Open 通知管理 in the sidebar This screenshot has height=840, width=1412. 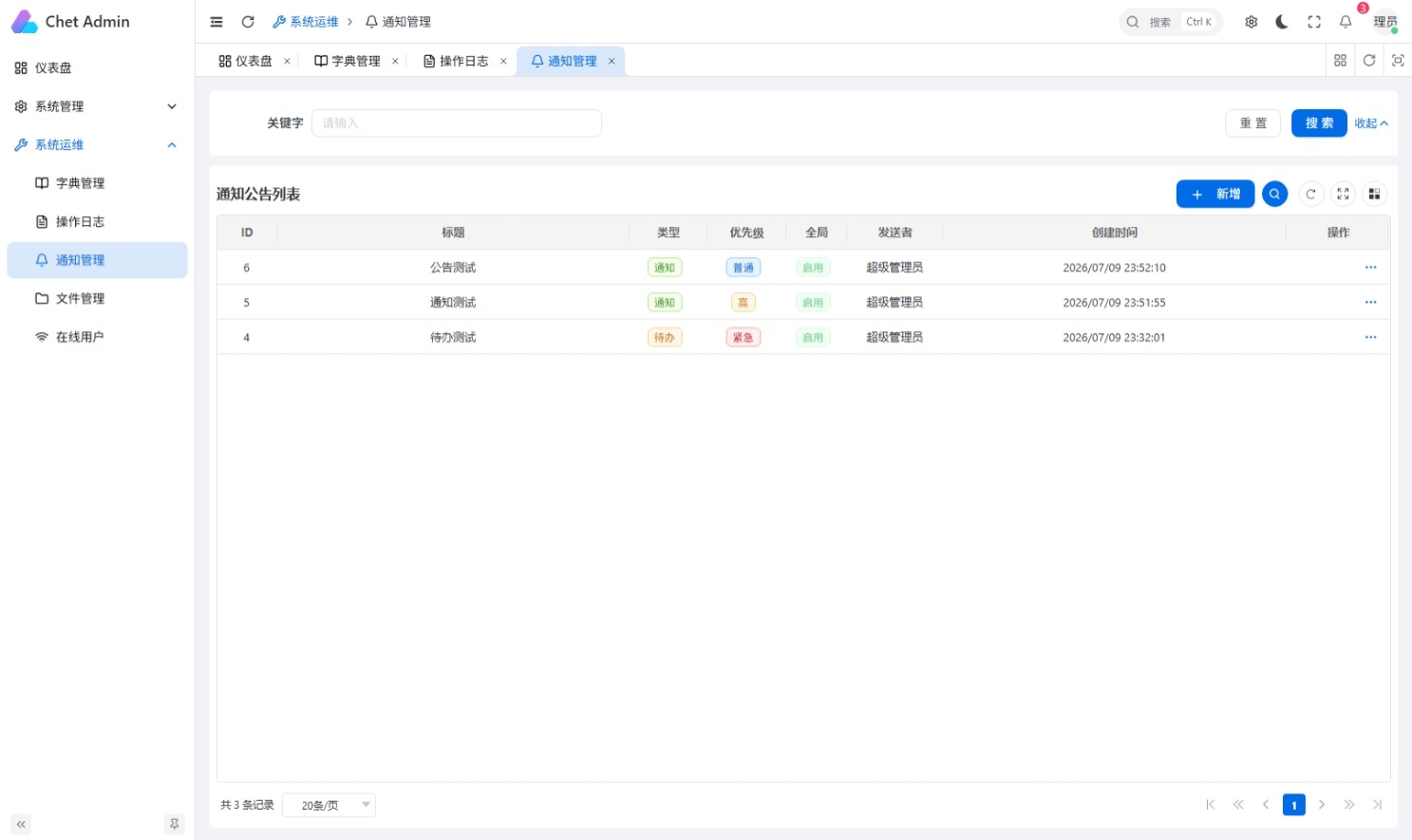click(97, 260)
